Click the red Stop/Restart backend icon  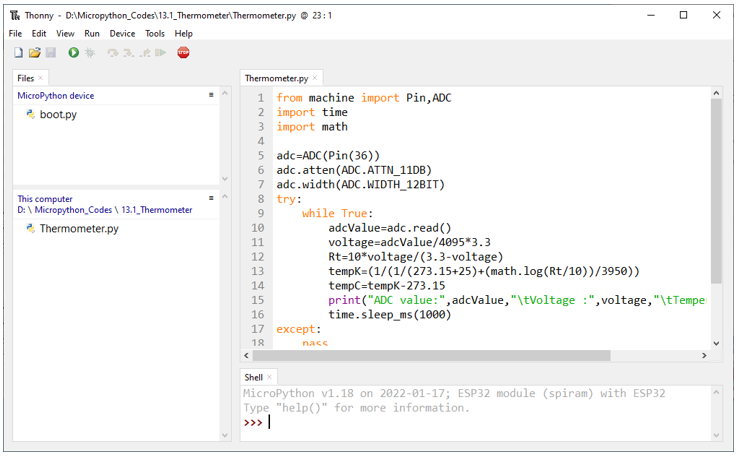click(x=184, y=53)
